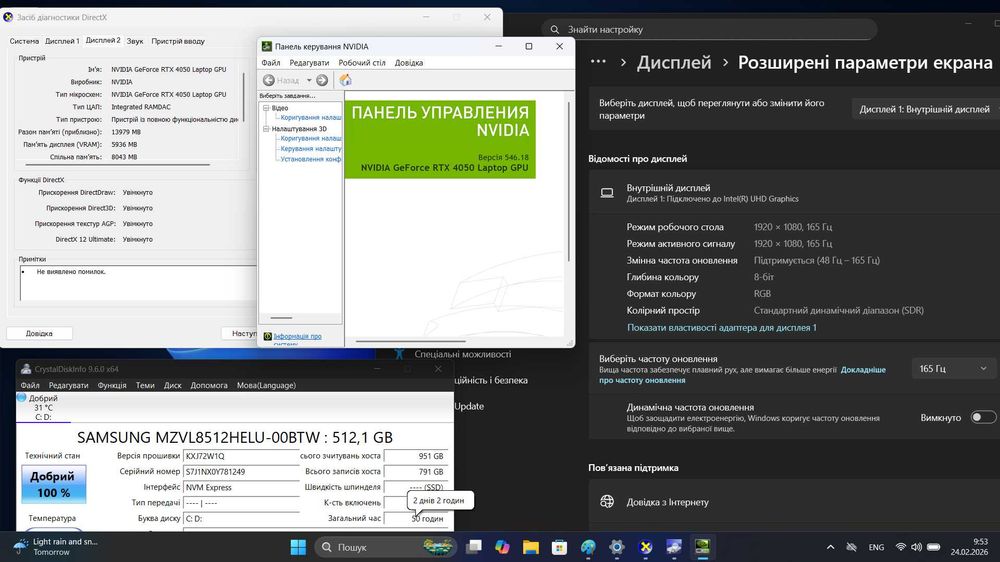Viewport: 1000px width, 562px height.
Task: Switch to Система tab in DirectX tool
Action: coord(24,41)
